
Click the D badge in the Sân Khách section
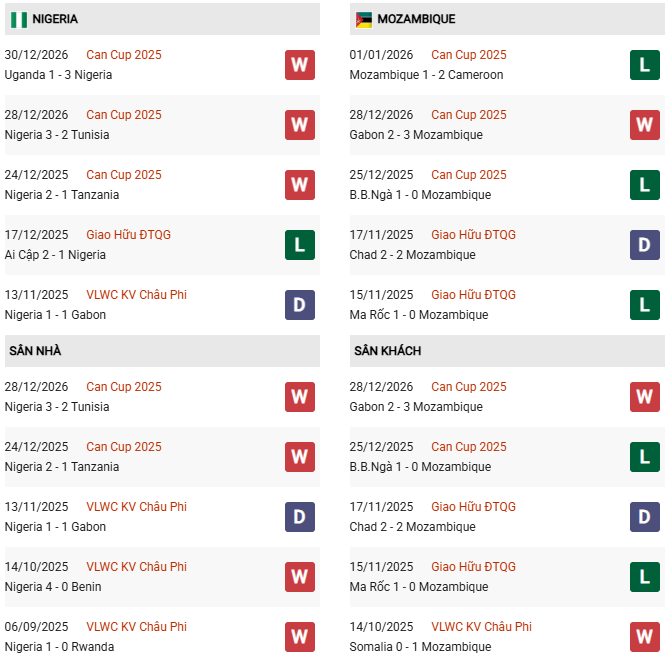pyautogui.click(x=644, y=517)
